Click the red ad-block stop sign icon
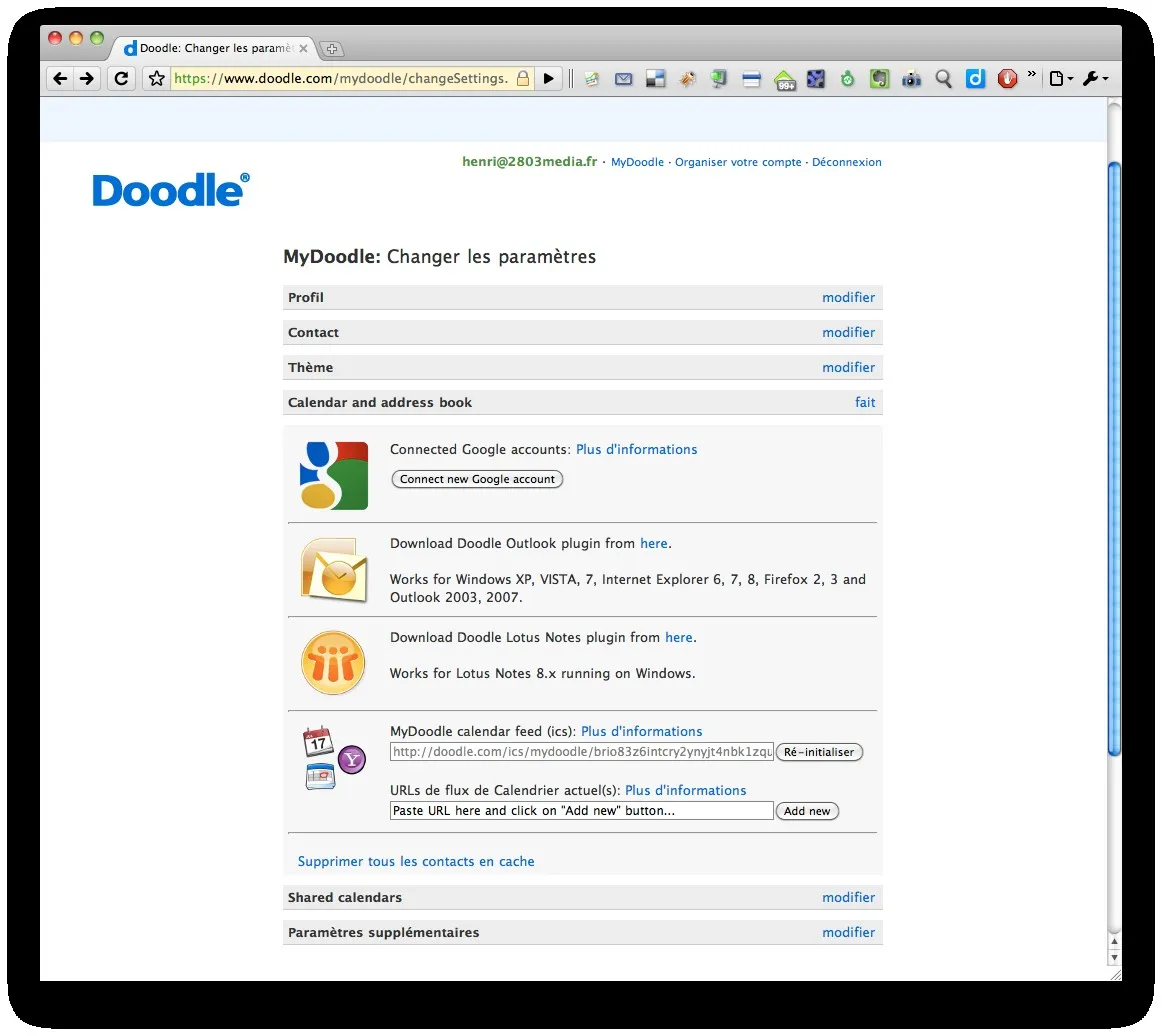The height and width of the screenshot is (1036, 1162). tap(1007, 79)
